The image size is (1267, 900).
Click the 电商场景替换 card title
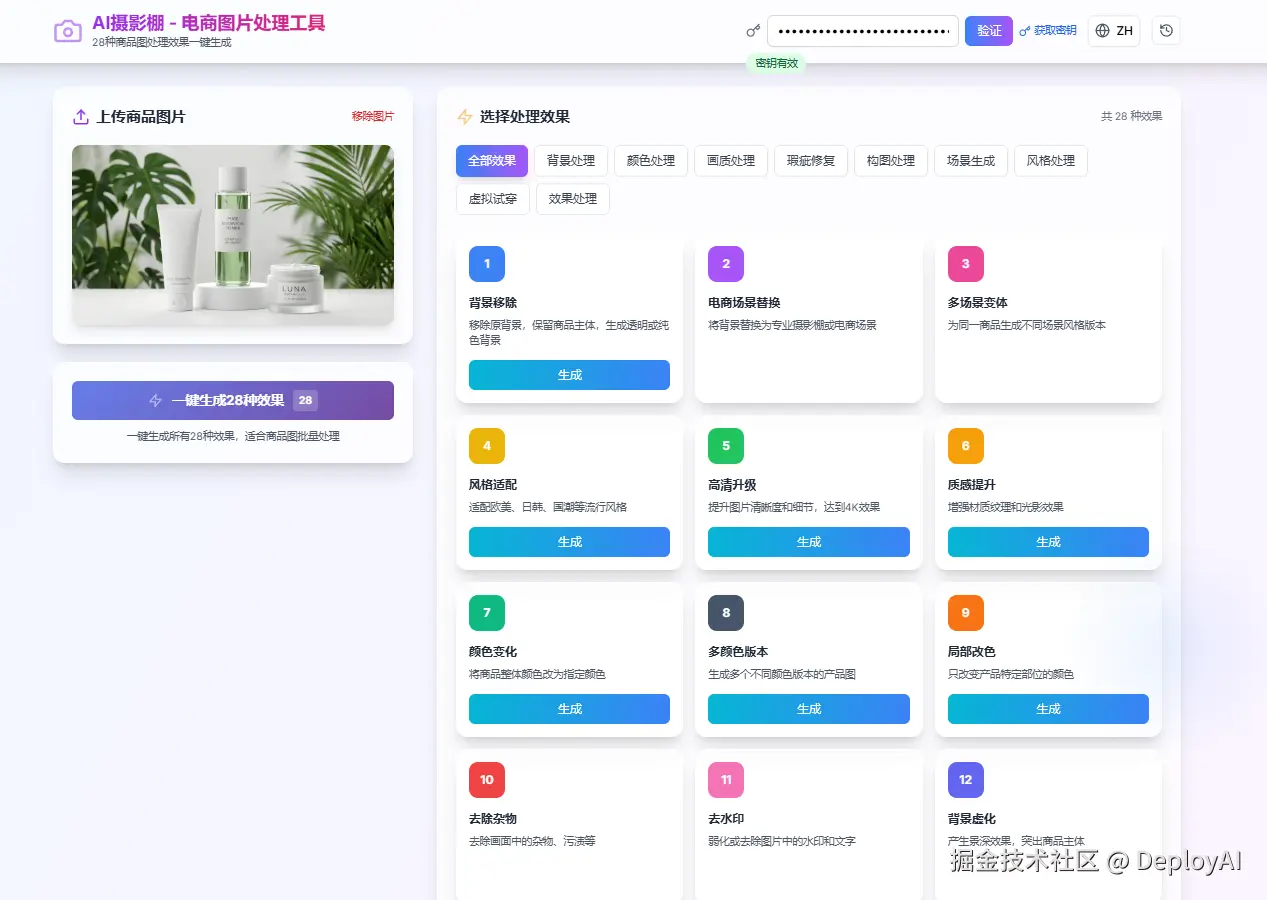point(744,303)
